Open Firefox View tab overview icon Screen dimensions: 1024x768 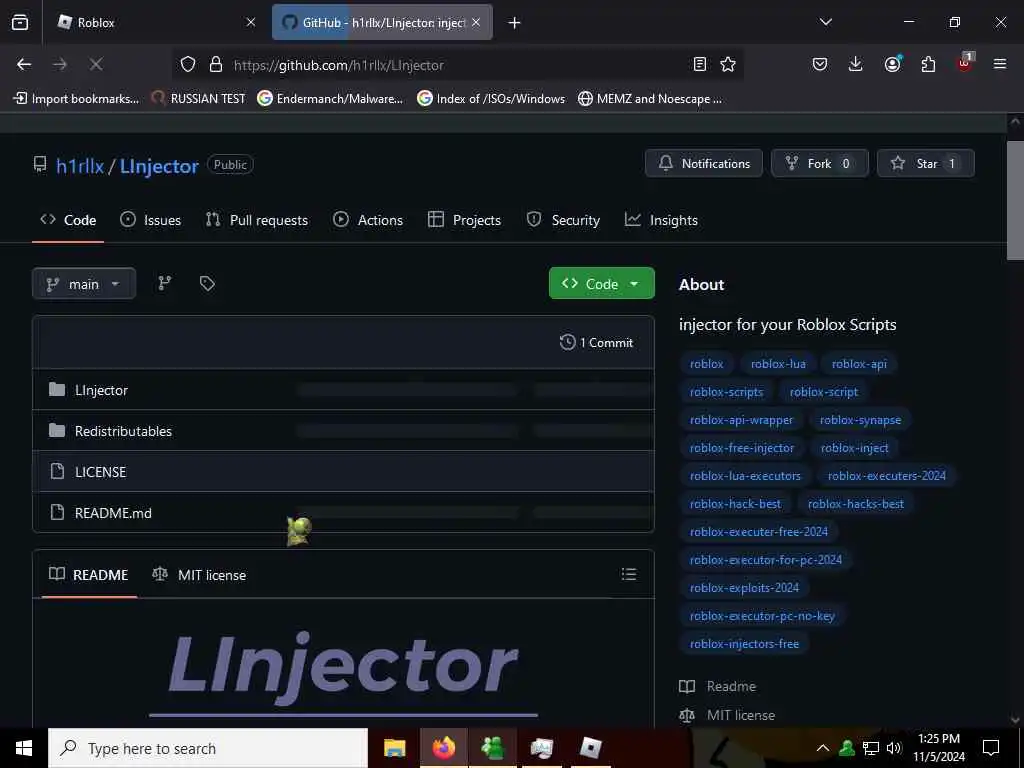click(x=20, y=23)
